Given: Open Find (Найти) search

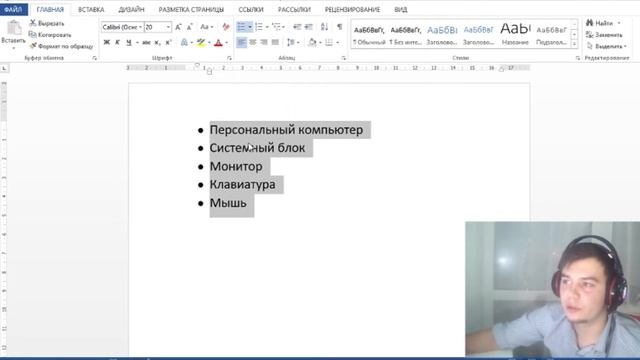Looking at the screenshot, I should click(600, 23).
